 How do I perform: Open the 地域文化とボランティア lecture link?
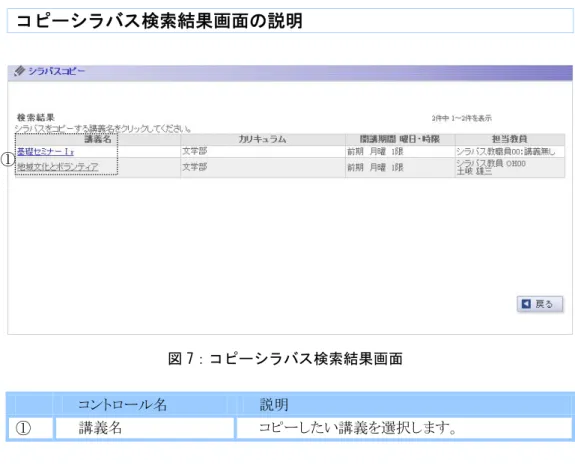coord(58,167)
